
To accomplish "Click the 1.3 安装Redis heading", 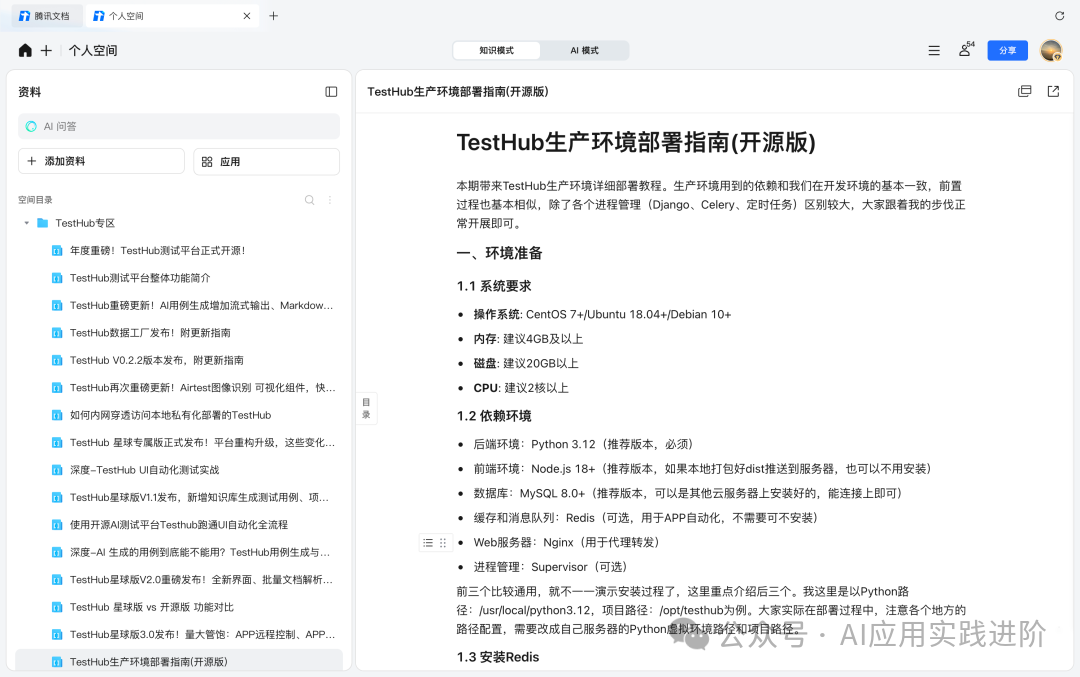I will [x=498, y=657].
